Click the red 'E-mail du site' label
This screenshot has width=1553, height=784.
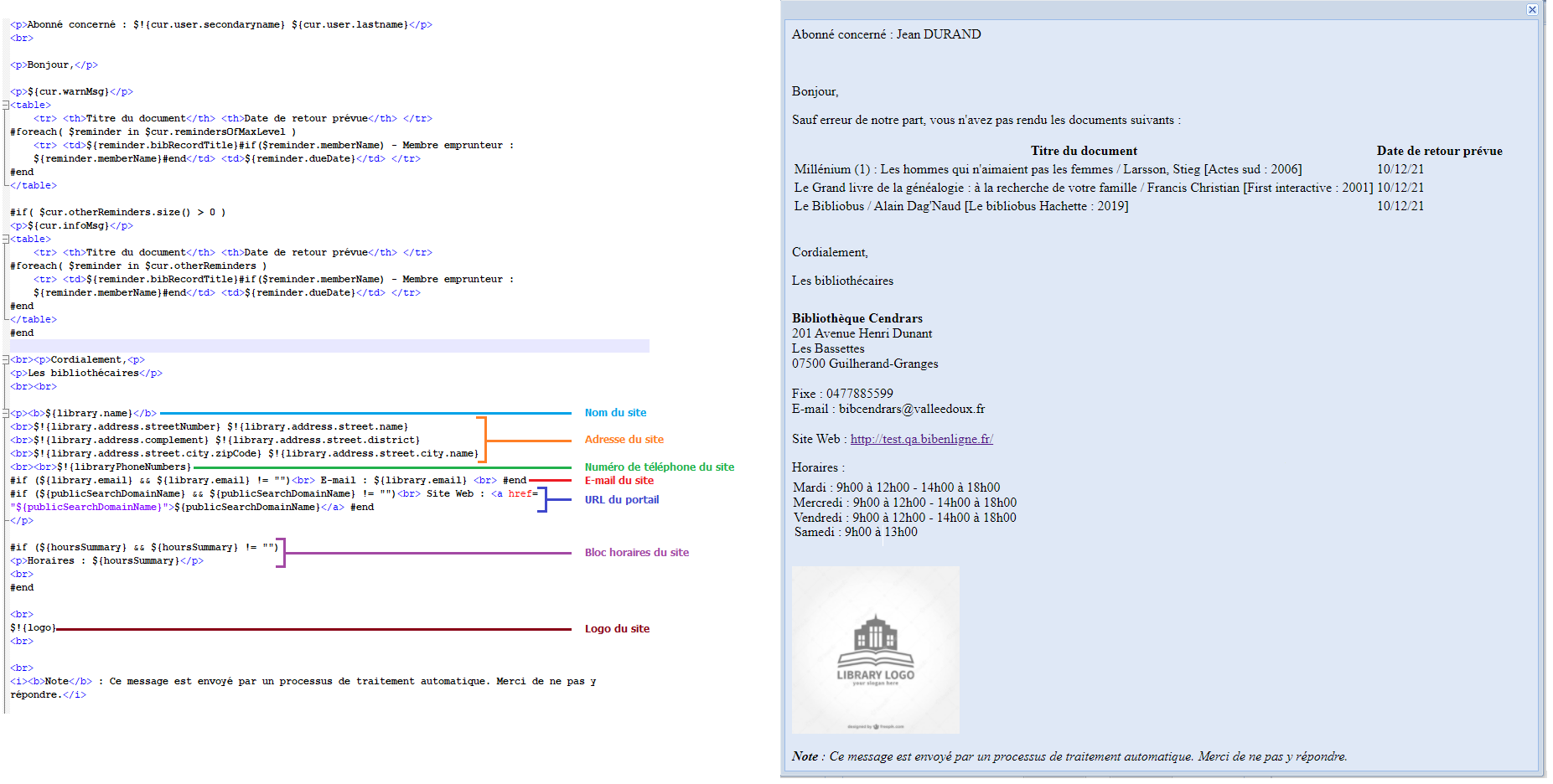[x=619, y=481]
